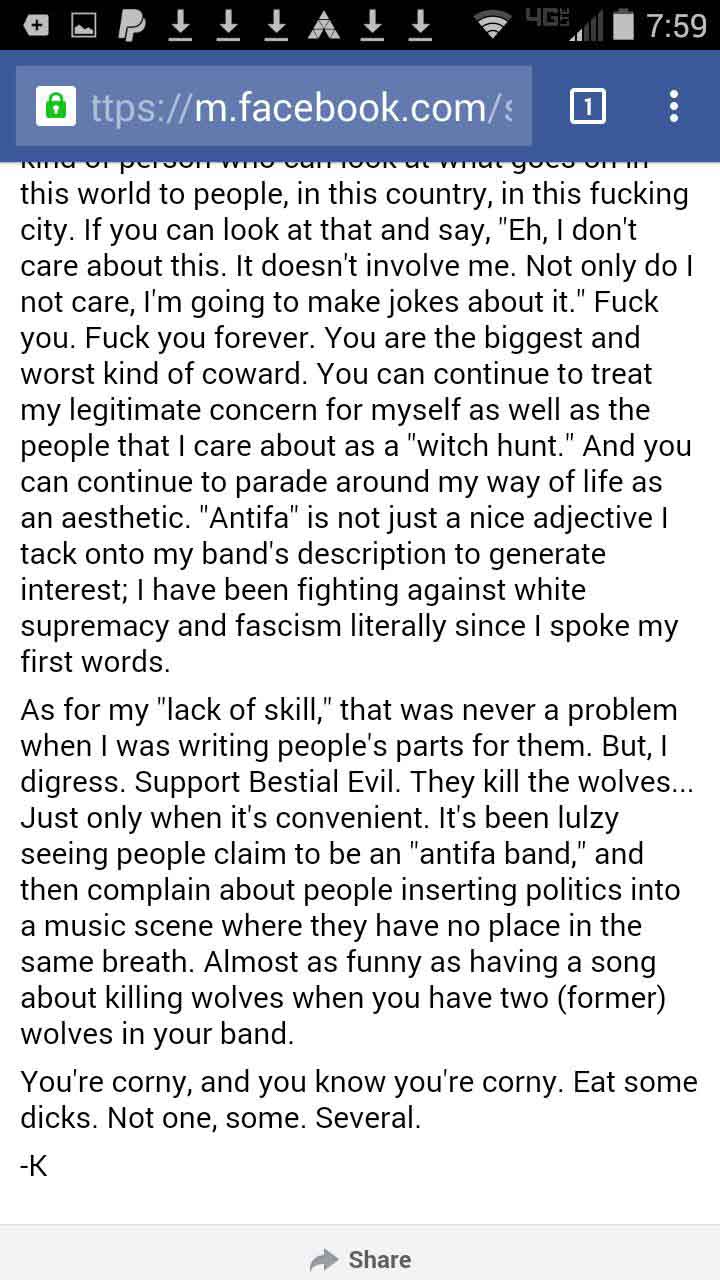Click the paragraph starting "As for my"
This screenshot has width=720, height=1280.
(x=357, y=871)
